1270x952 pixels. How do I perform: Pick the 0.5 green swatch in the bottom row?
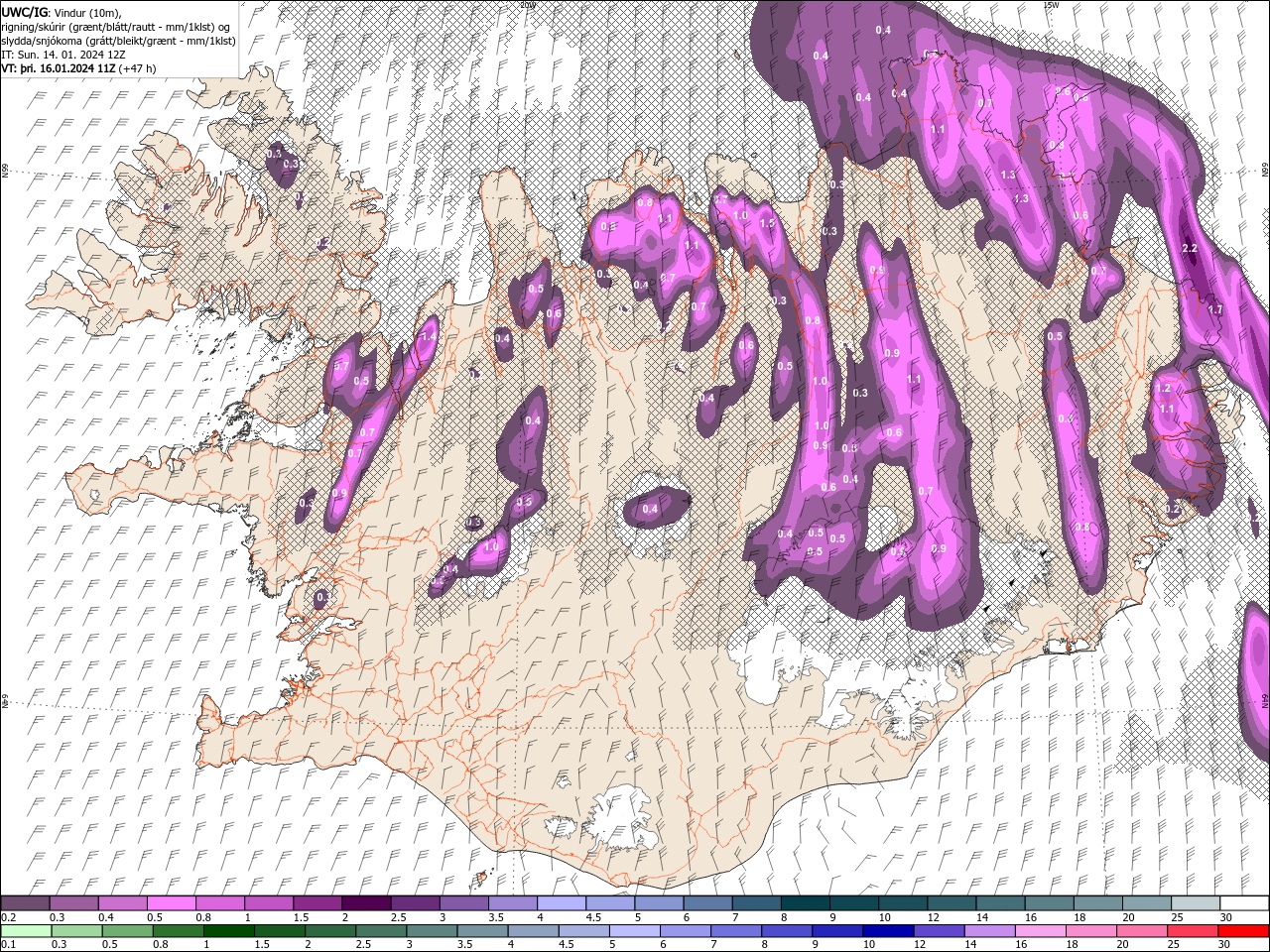[127, 931]
